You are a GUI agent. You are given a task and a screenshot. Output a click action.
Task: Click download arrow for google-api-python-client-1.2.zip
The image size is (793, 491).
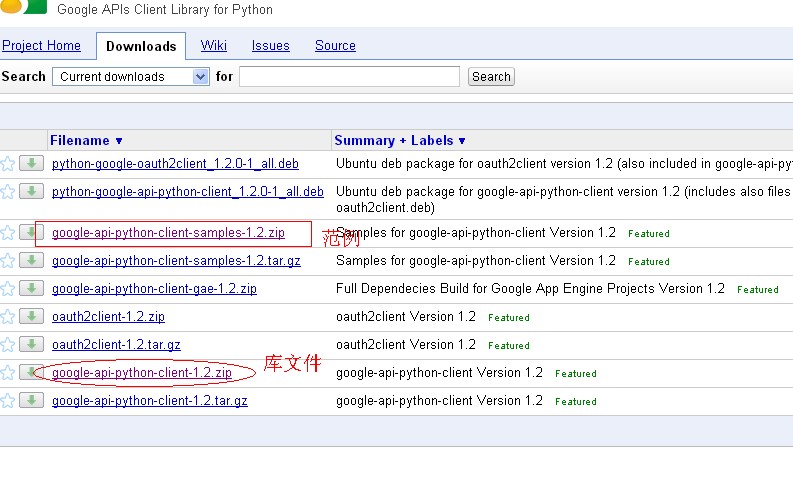pos(31,373)
